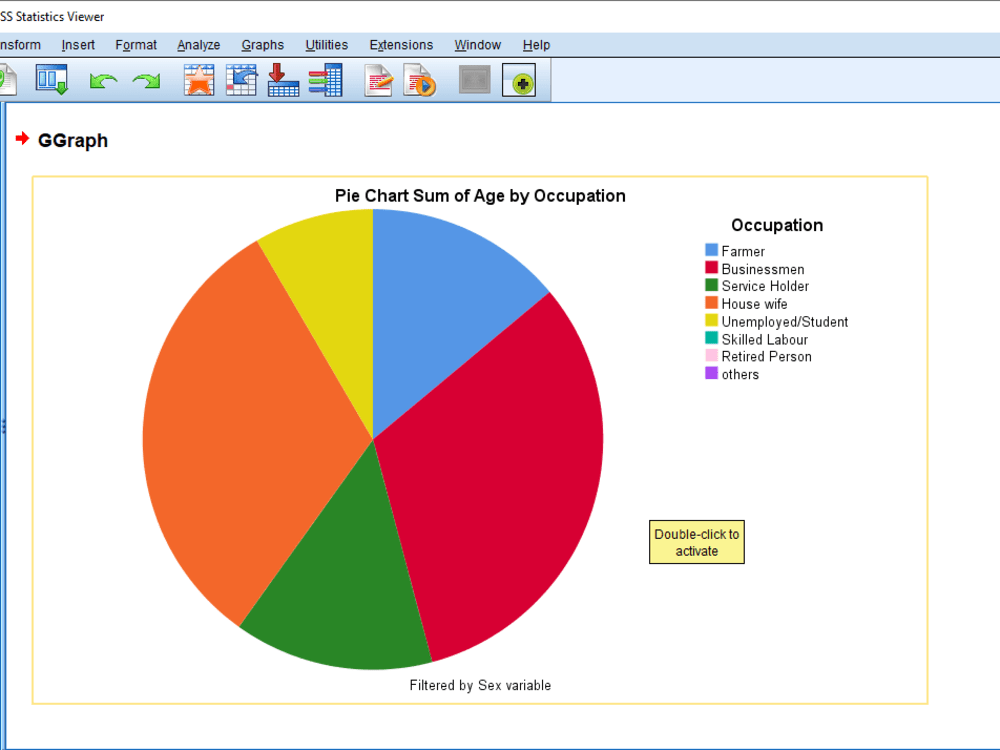The width and height of the screenshot is (1000, 750).
Task: Click the Redo toolbar icon
Action: pyautogui.click(x=145, y=81)
